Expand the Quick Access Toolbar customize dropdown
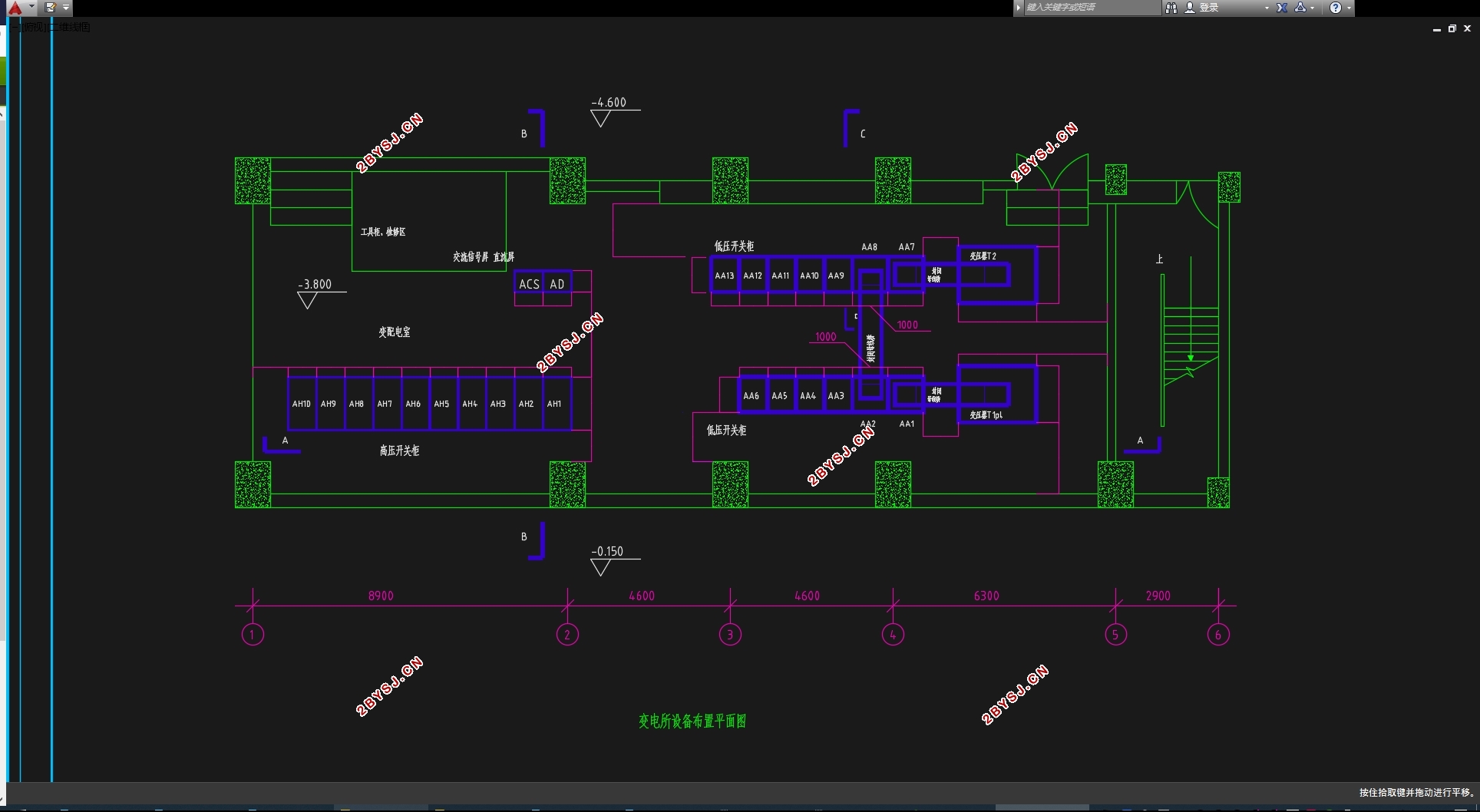Screen dimensions: 1480x812 pyautogui.click(x=66, y=8)
